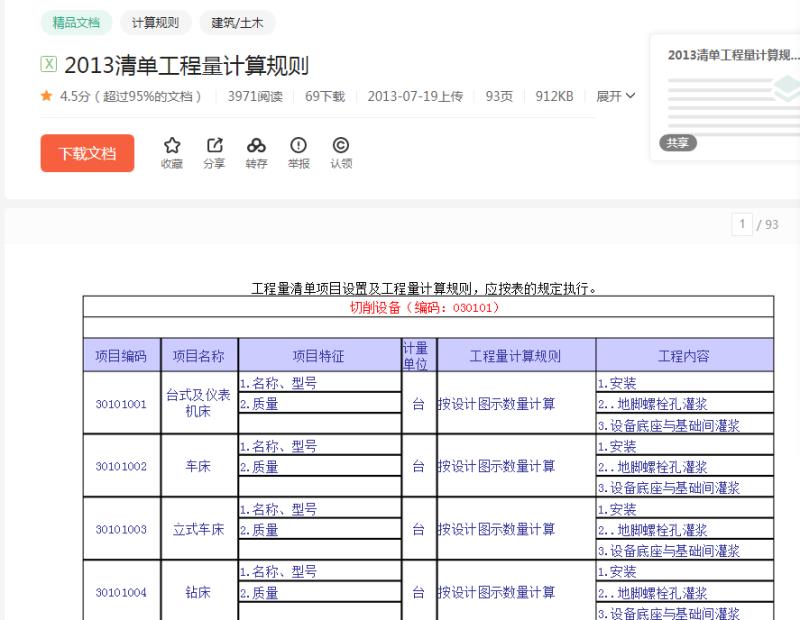Viewport: 800px width, 620px height.
Task: Click the document title 2013清单工程量计算规则
Action: tap(187, 65)
